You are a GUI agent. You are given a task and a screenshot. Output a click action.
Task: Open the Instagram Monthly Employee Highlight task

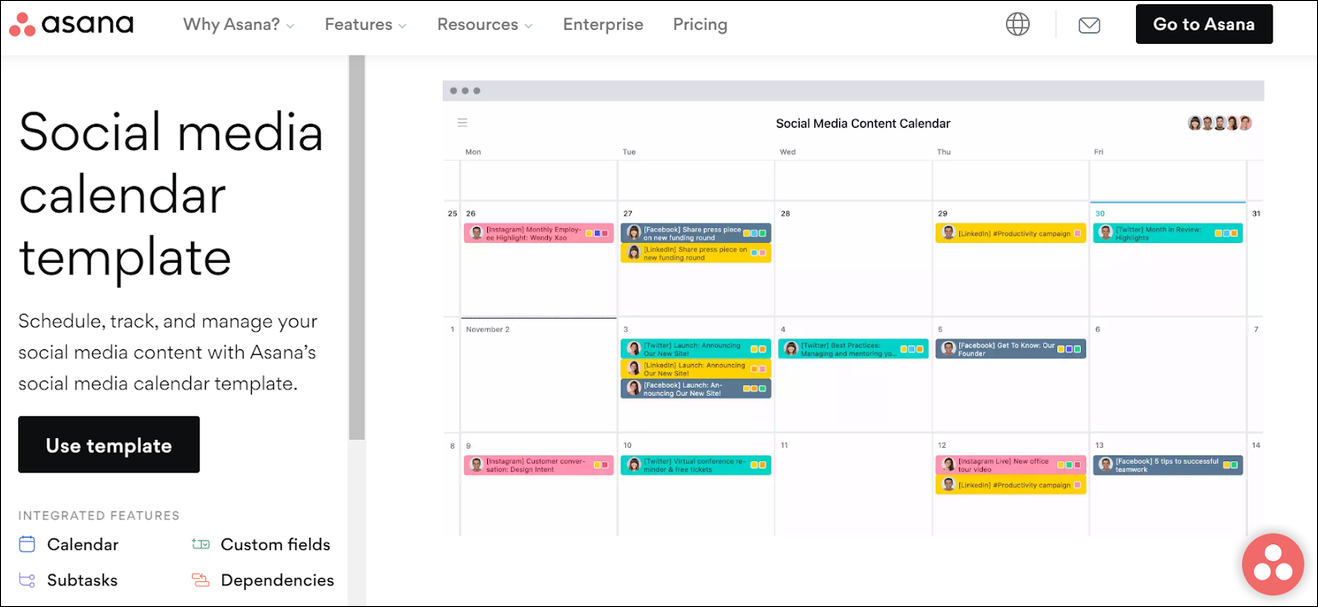point(538,233)
